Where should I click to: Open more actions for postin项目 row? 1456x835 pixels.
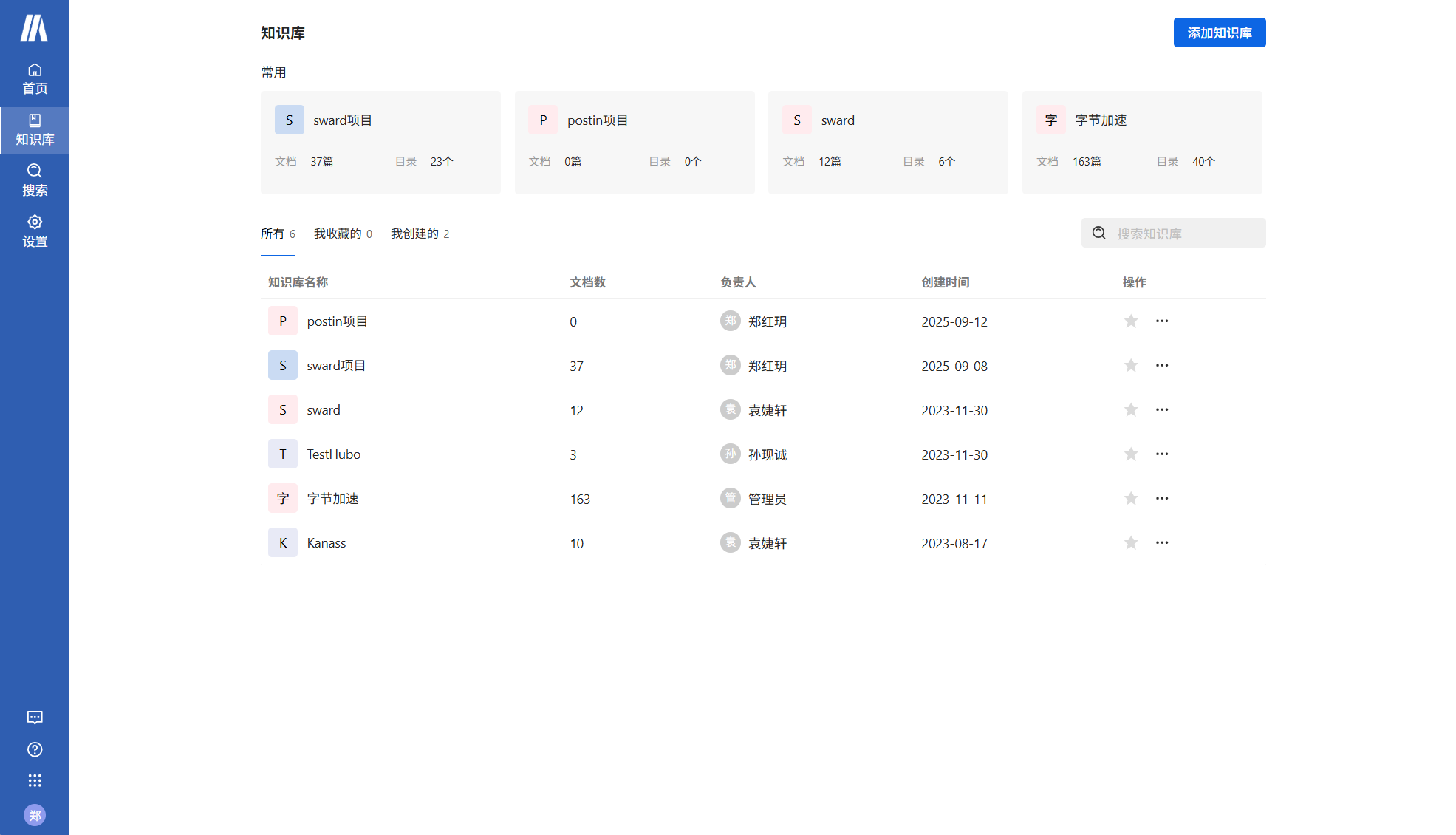pos(1162,321)
